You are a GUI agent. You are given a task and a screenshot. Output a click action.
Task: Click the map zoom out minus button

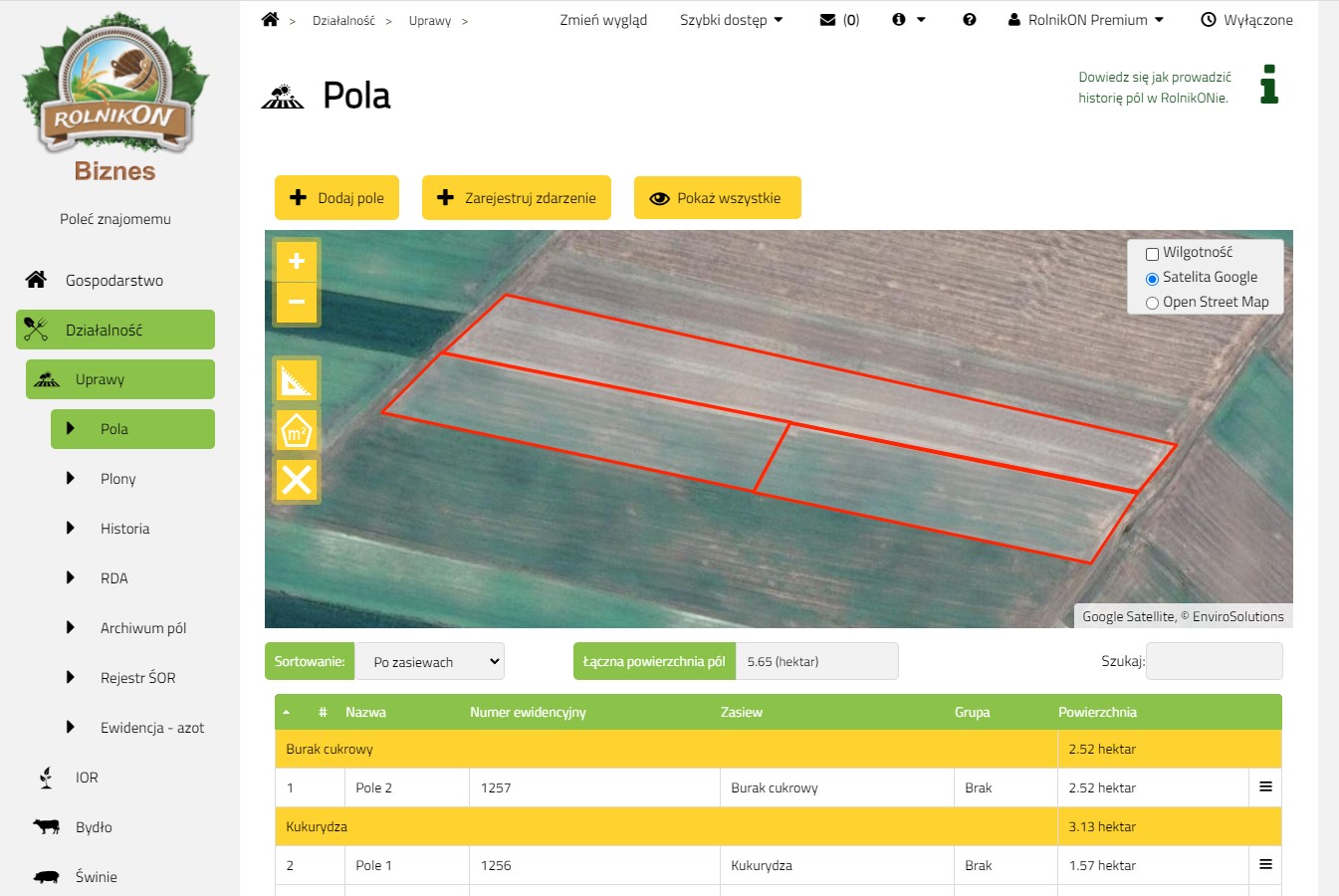pos(297,303)
